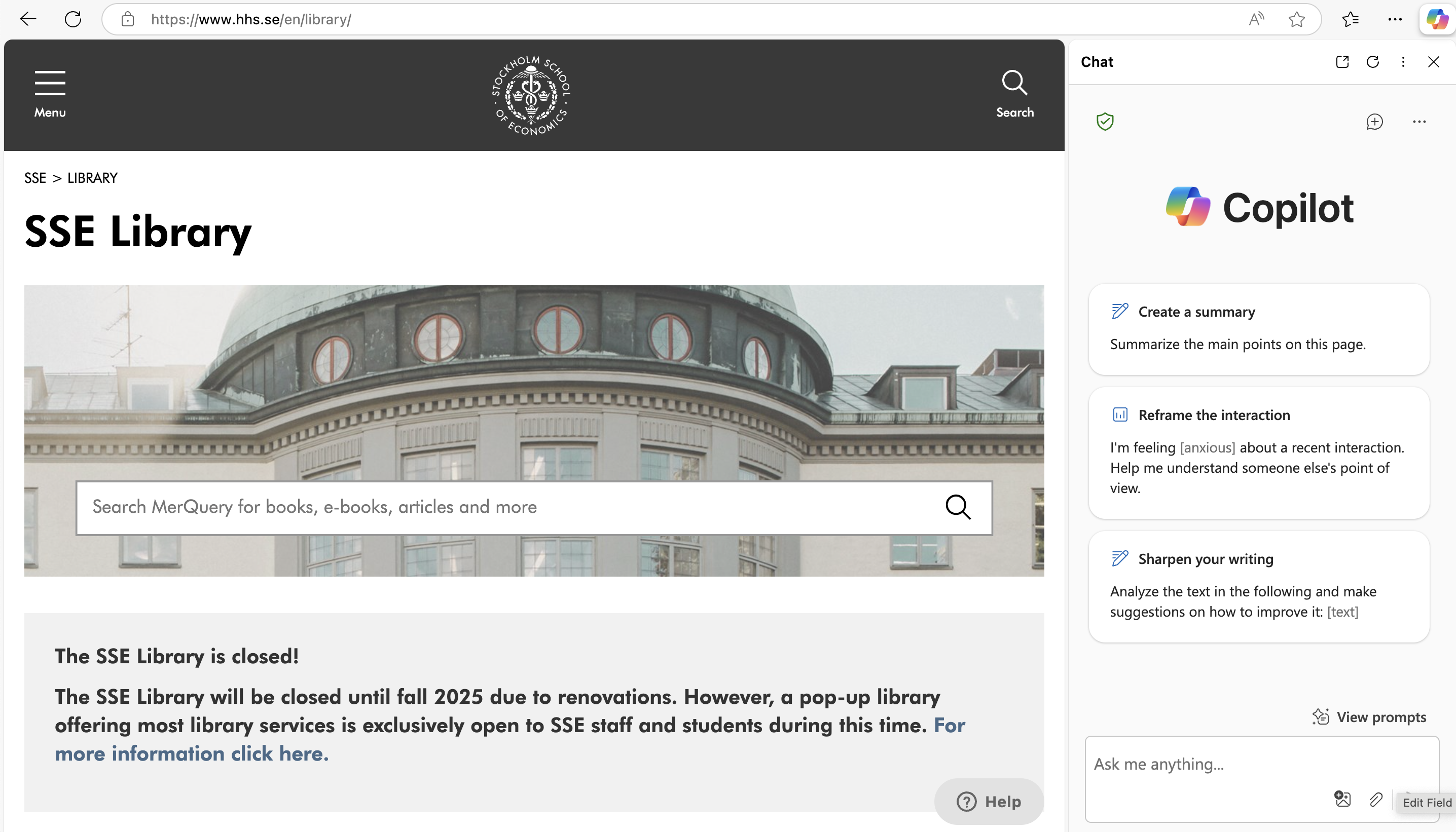This screenshot has height=832, width=1456.
Task: Open View prompts
Action: [x=1369, y=716]
